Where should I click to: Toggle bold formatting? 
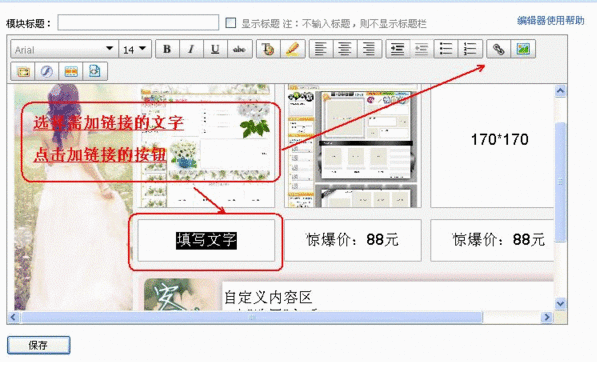[167, 49]
